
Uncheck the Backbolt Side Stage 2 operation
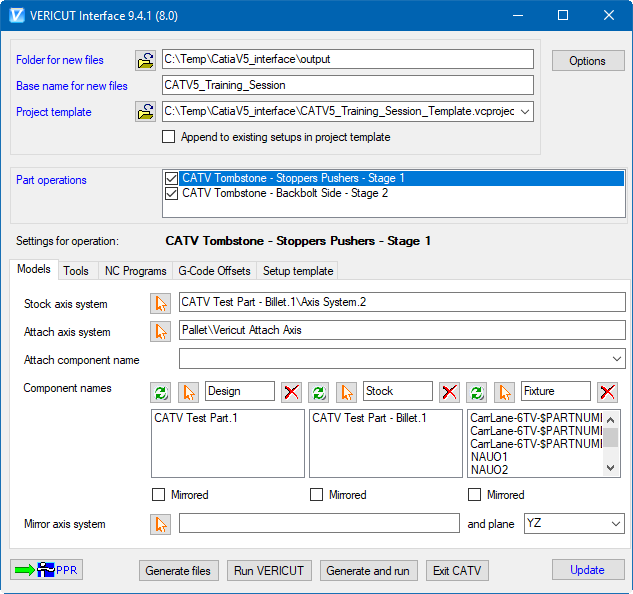click(172, 193)
